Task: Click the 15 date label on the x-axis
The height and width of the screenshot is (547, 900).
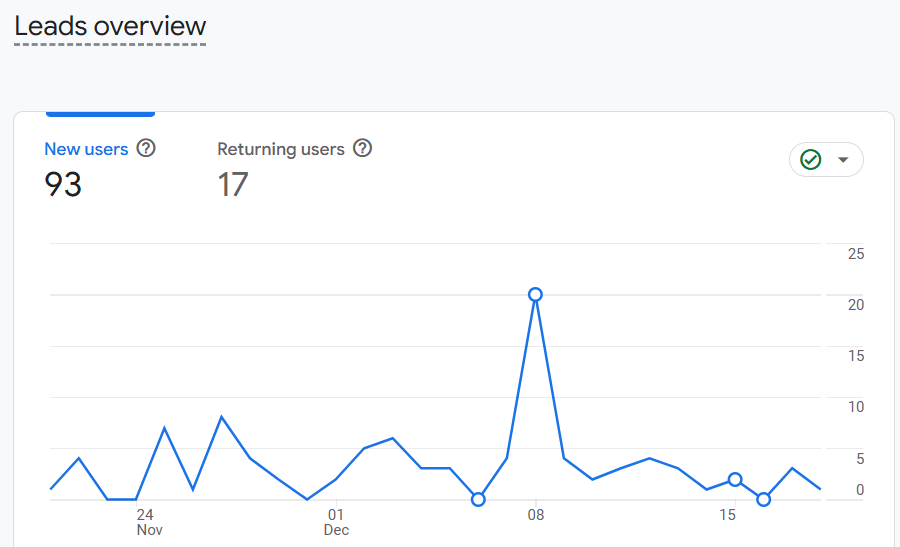Action: point(728,515)
